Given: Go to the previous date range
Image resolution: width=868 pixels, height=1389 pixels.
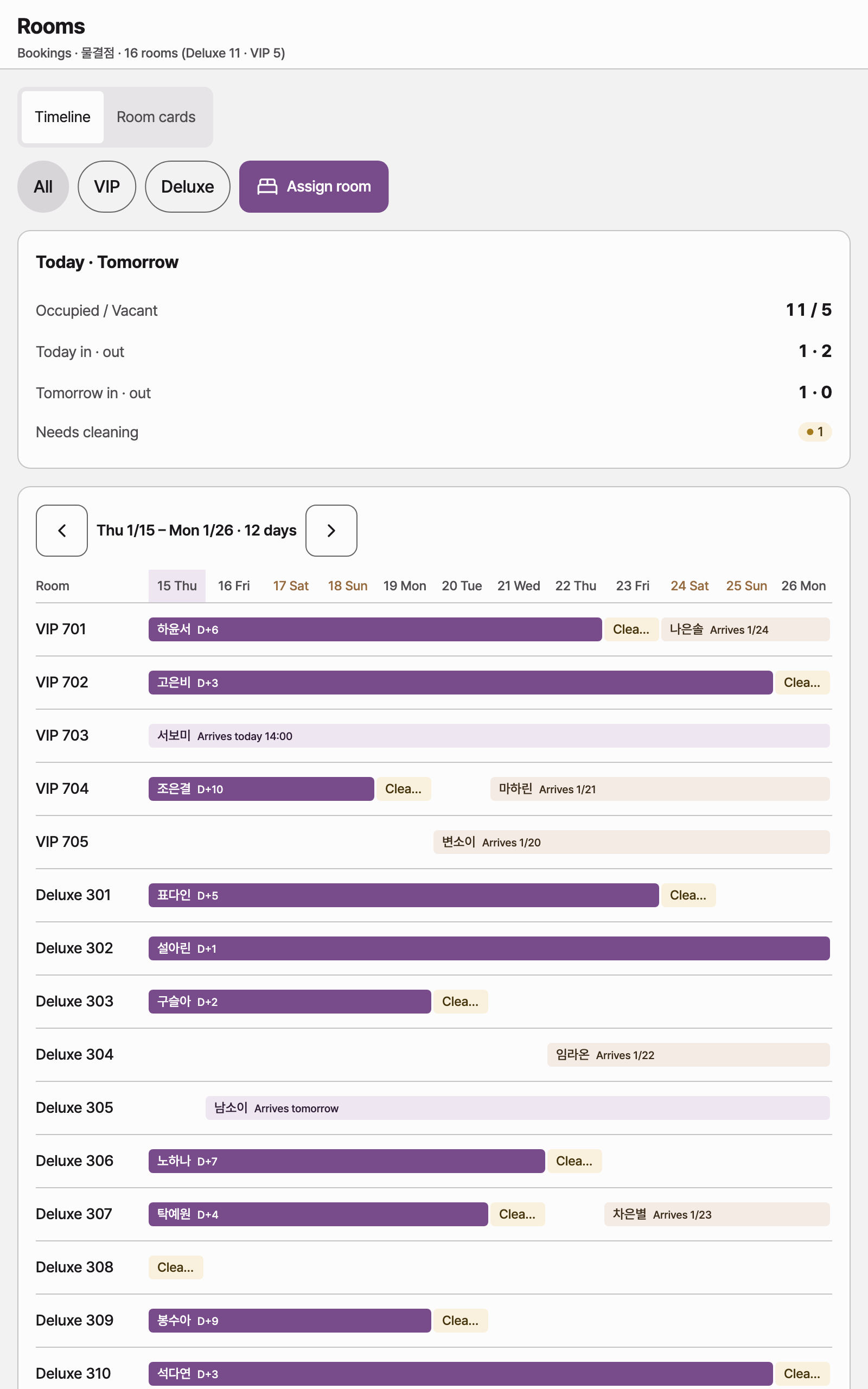Looking at the screenshot, I should click(x=61, y=530).
